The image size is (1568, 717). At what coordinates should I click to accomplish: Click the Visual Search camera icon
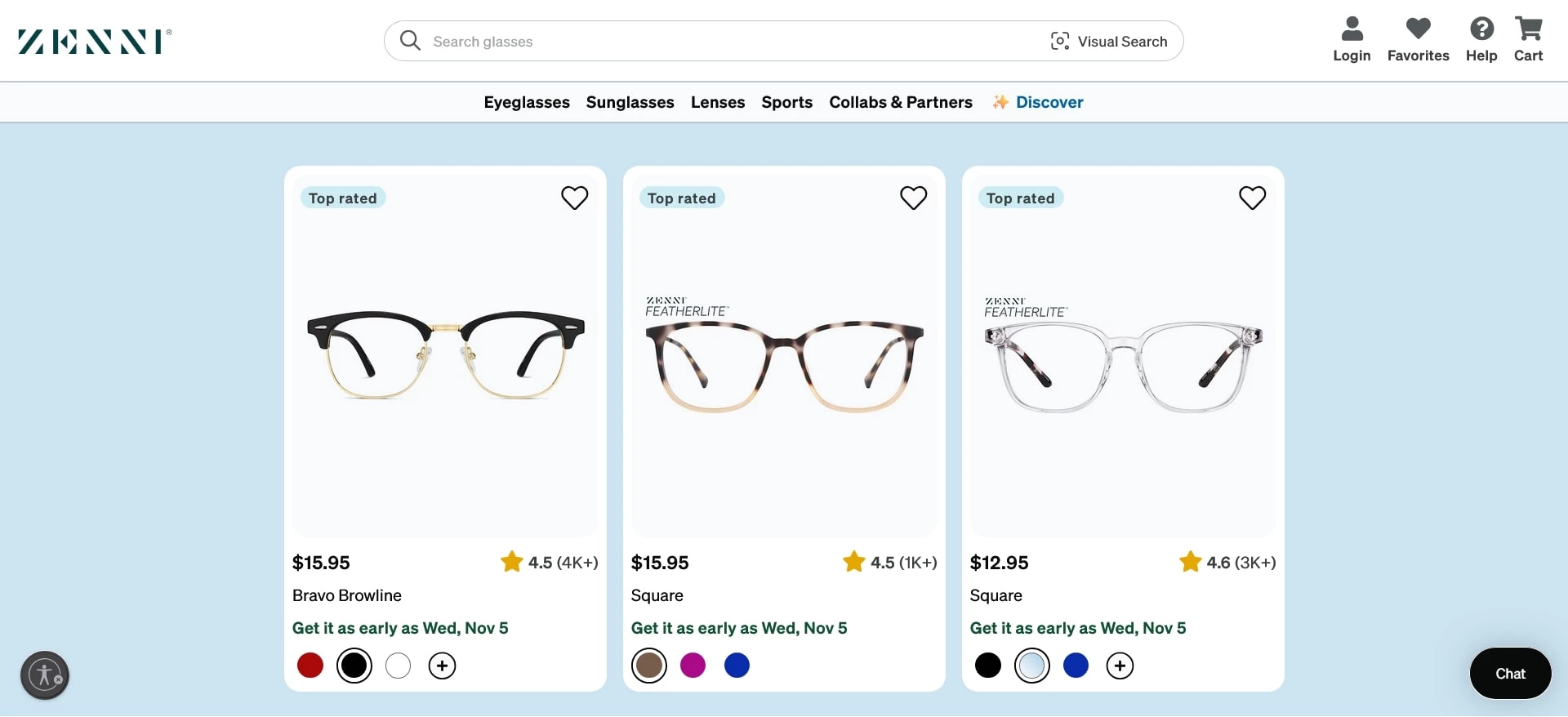tap(1060, 42)
